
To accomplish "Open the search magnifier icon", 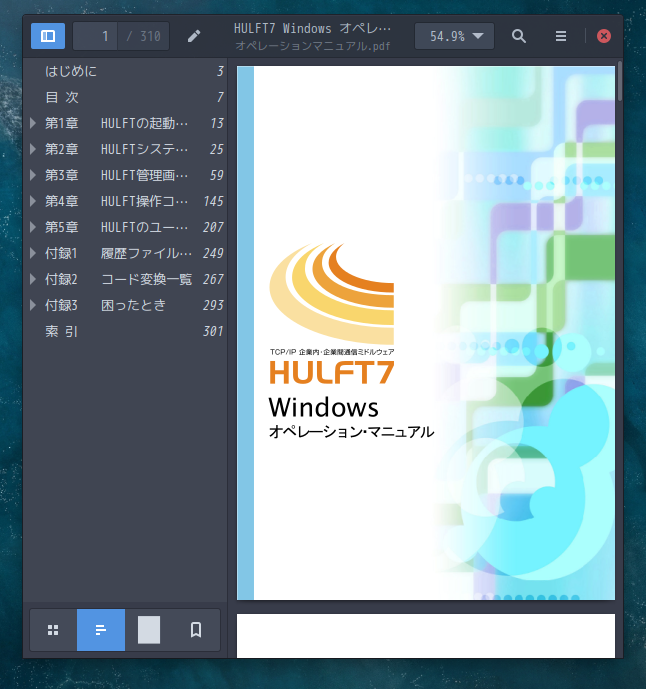I will (519, 36).
